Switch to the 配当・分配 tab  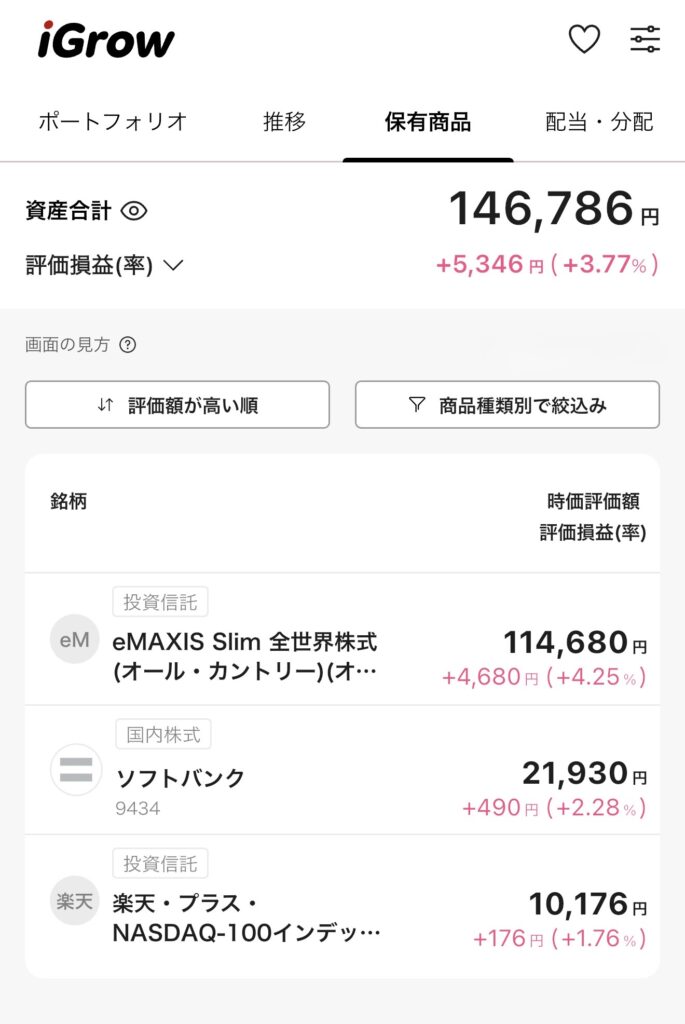coord(599,121)
